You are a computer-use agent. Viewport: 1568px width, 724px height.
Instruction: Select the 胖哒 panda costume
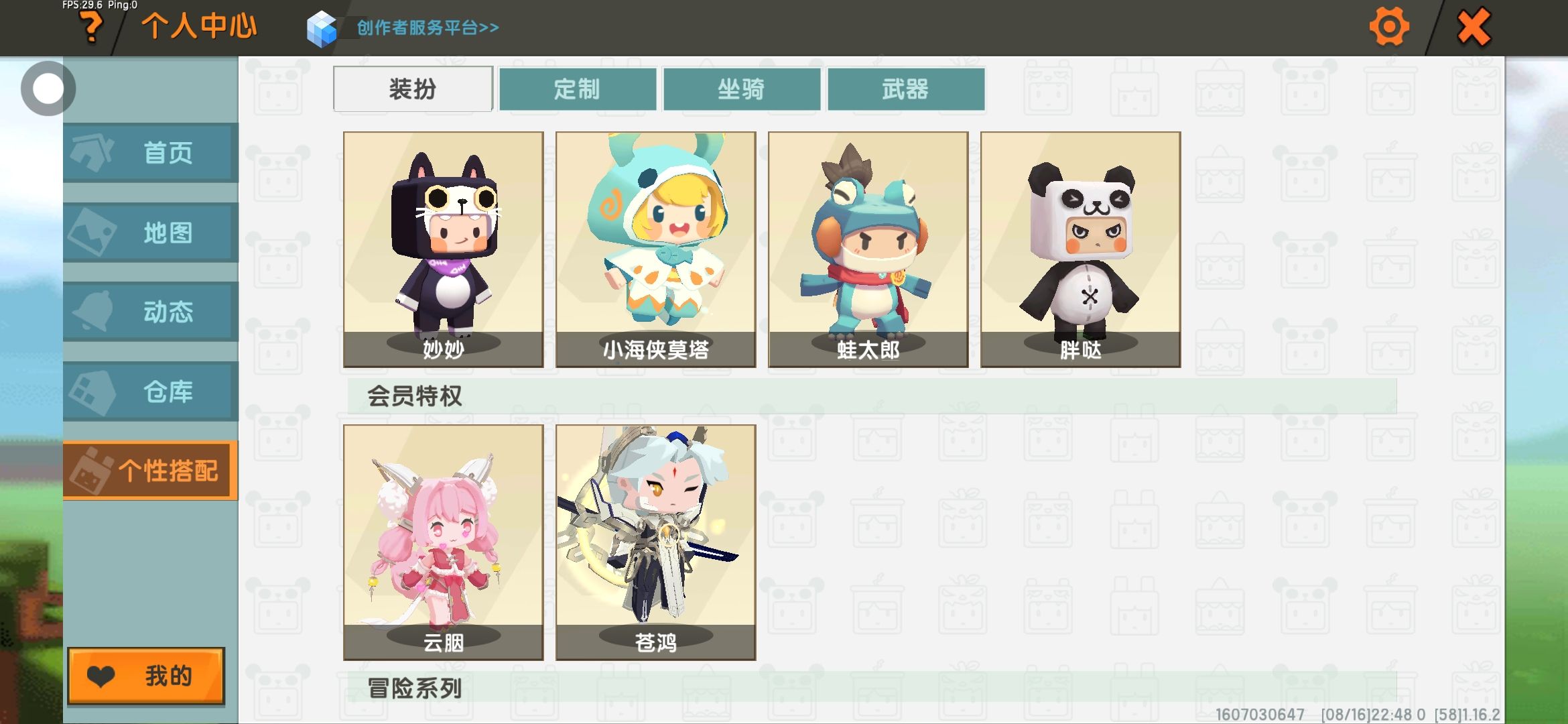pos(1081,249)
